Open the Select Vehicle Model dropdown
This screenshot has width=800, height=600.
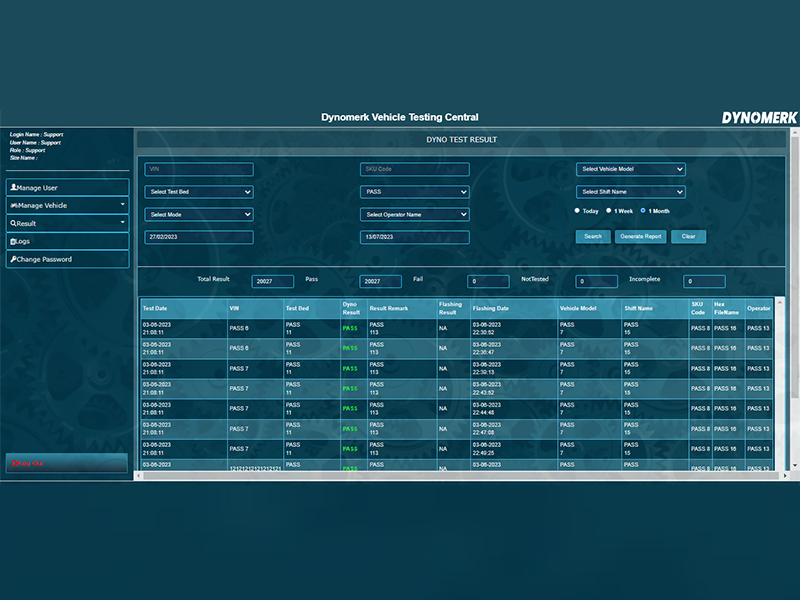[x=630, y=169]
